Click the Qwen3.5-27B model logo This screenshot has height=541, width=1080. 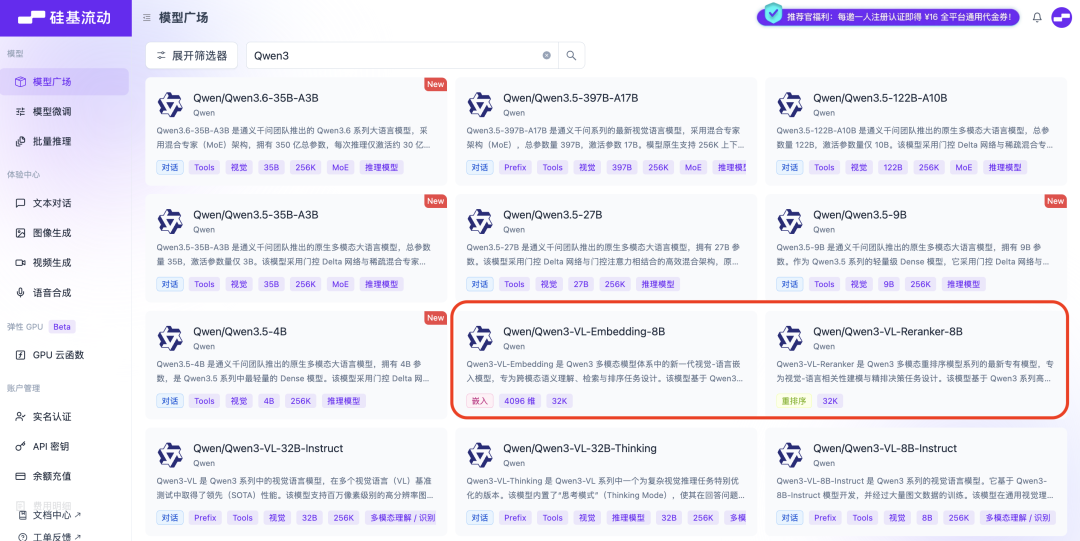click(x=480, y=221)
